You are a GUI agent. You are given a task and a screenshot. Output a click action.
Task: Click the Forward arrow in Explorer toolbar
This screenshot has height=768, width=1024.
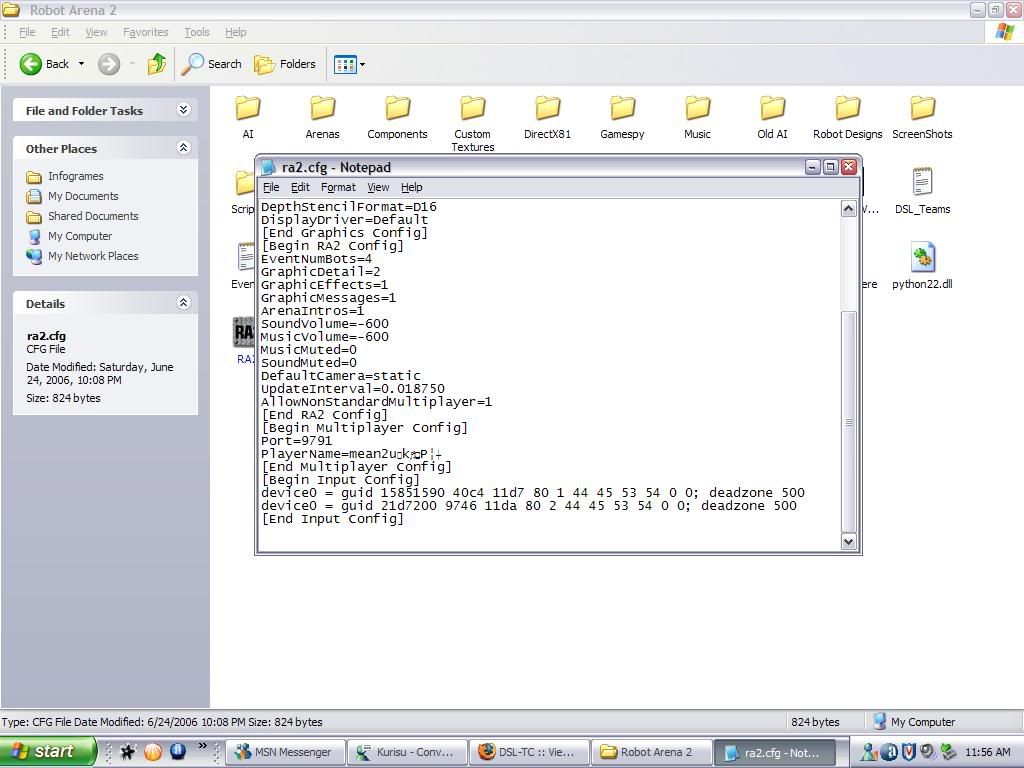tap(109, 64)
